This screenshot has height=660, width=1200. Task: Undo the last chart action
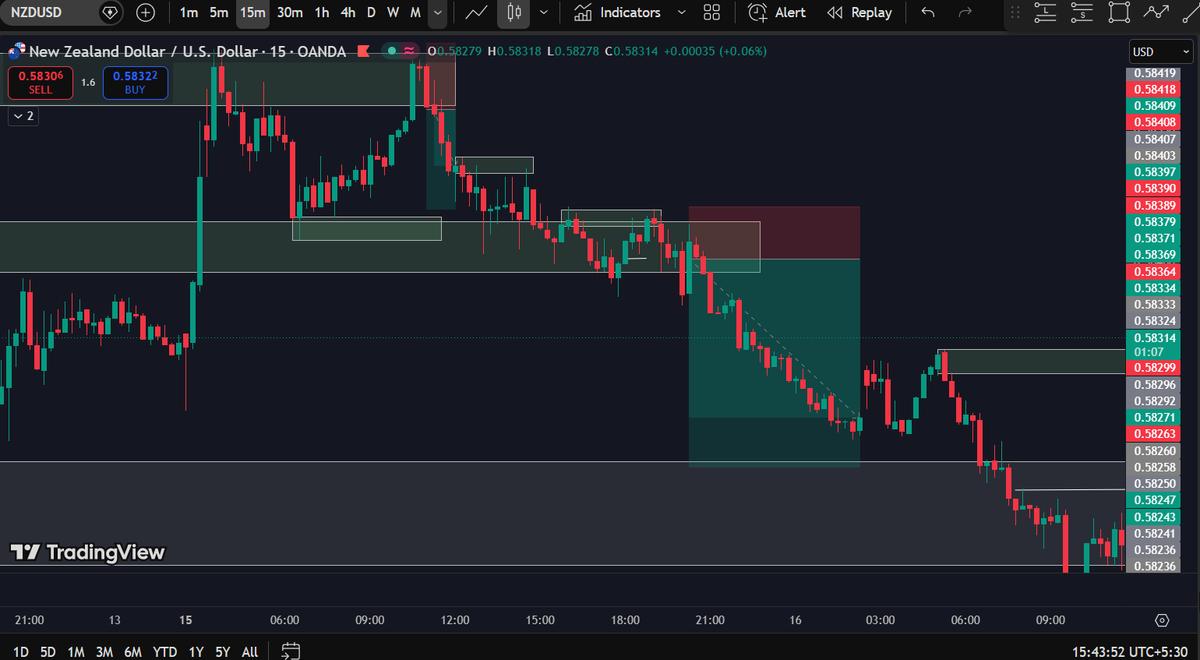(x=929, y=13)
